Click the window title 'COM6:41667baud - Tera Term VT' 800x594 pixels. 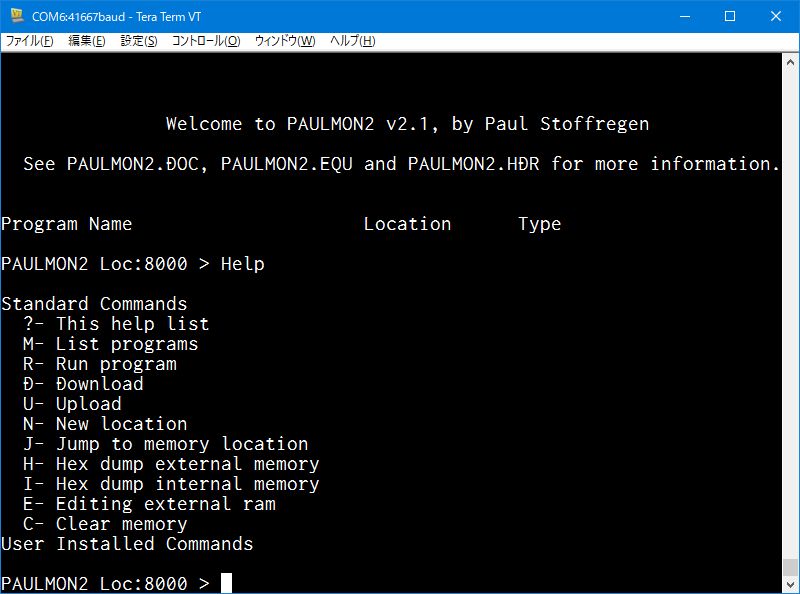116,17
